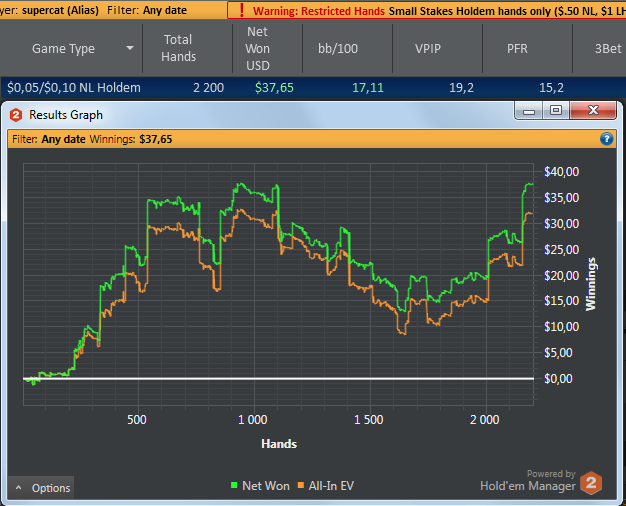Viewport: 626px width, 506px height.
Task: Sort by VPIP column header
Action: pyautogui.click(x=428, y=49)
